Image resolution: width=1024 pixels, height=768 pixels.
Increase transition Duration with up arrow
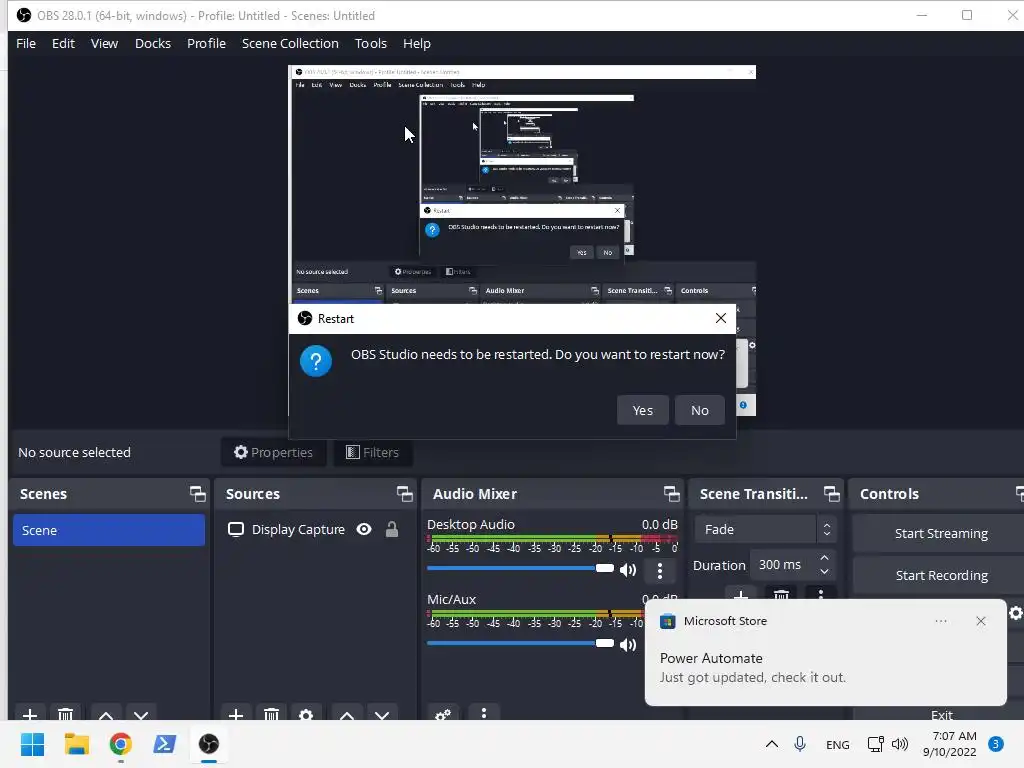tap(824, 558)
